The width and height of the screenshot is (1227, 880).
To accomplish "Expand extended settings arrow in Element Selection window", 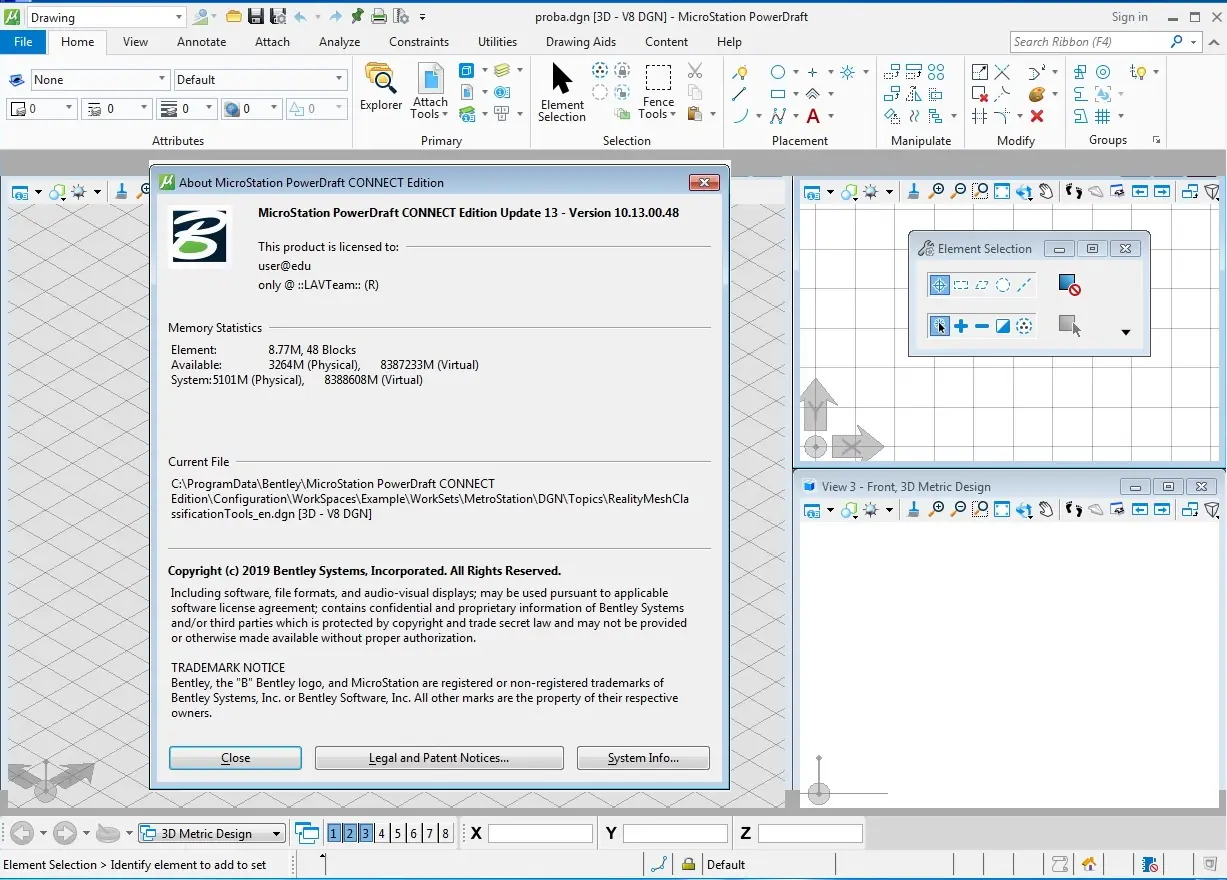I will (x=1126, y=332).
